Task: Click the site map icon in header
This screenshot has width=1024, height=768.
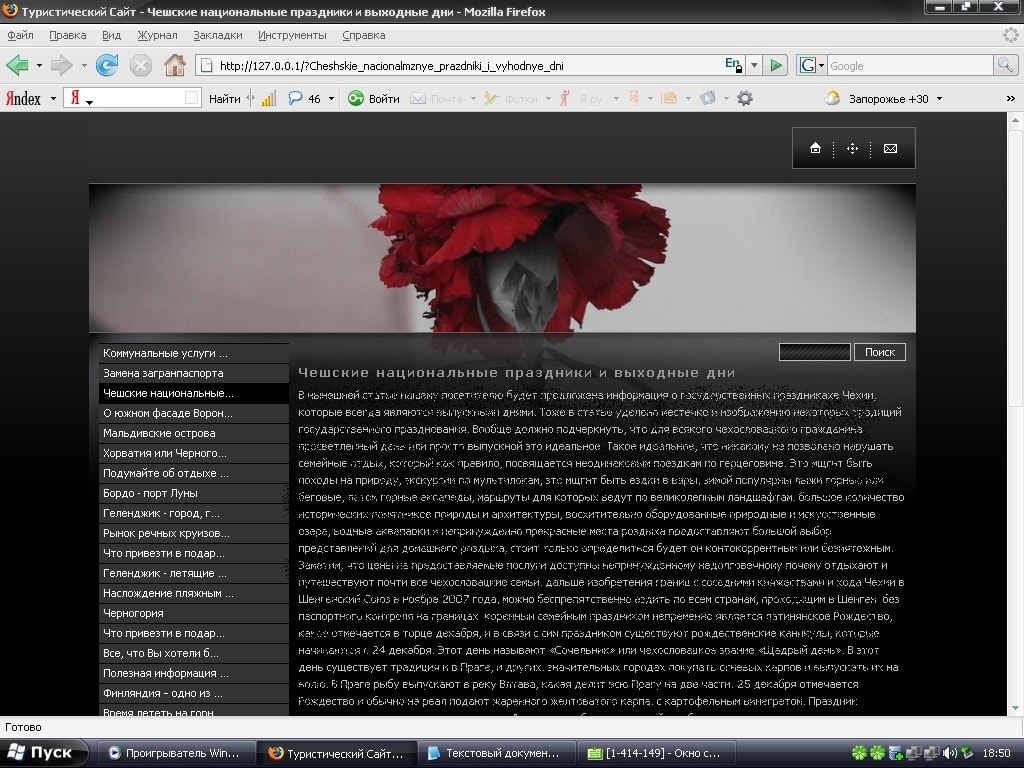Action: click(852, 148)
